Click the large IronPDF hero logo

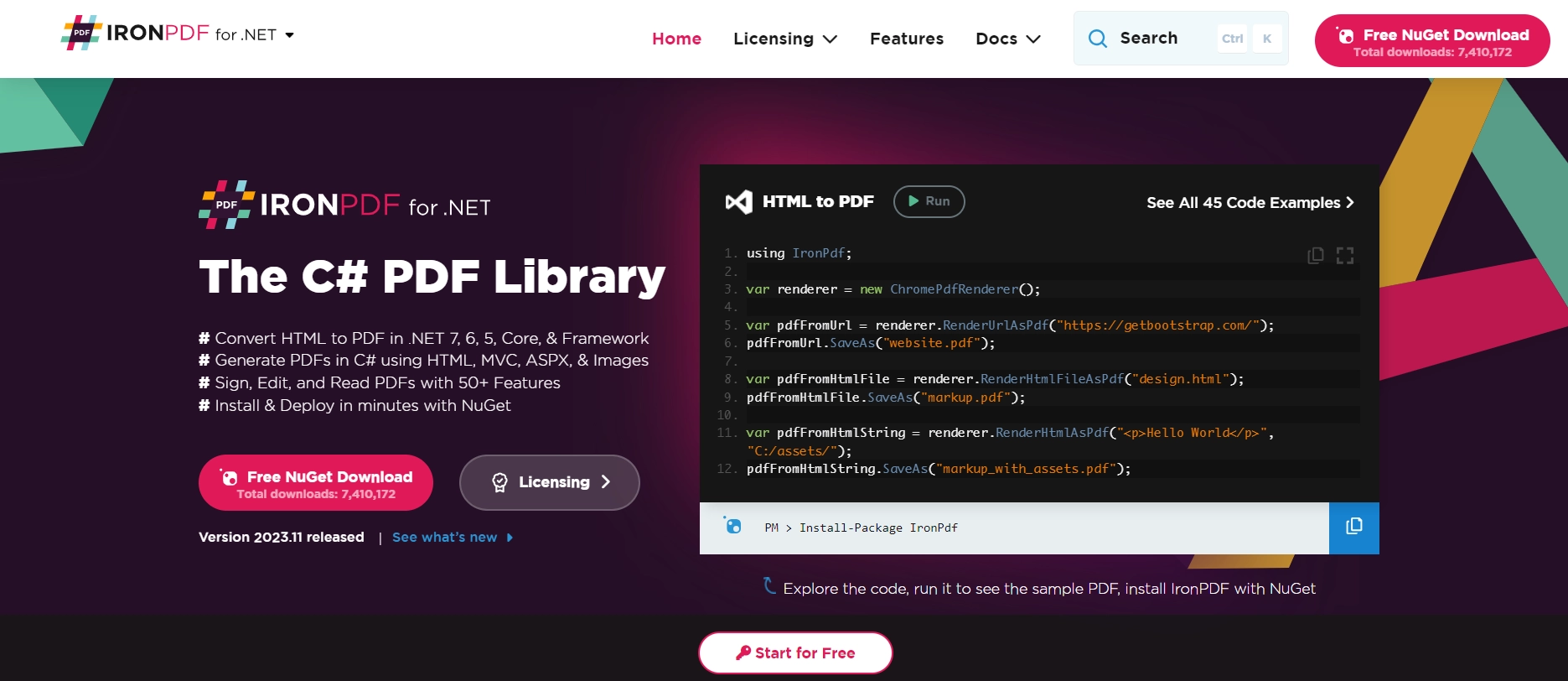tap(344, 205)
